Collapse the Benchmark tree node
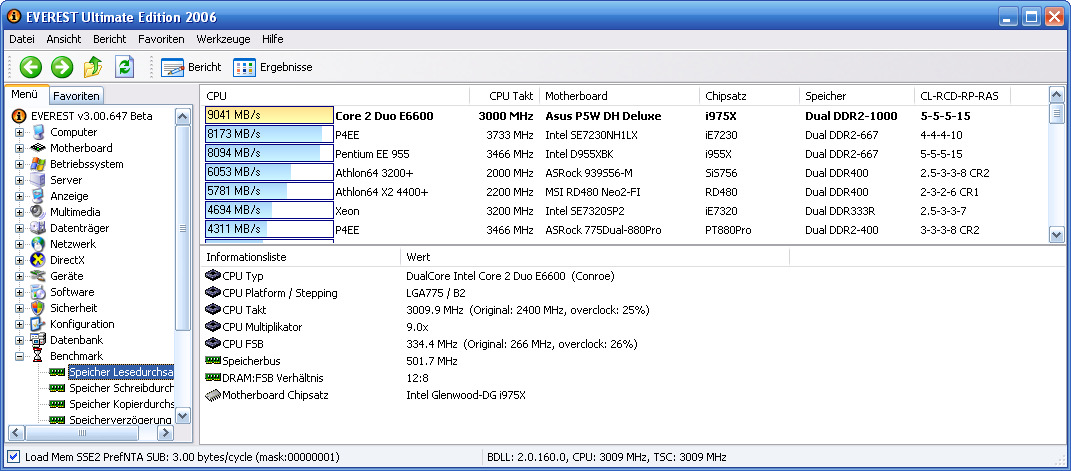 click(x=19, y=356)
